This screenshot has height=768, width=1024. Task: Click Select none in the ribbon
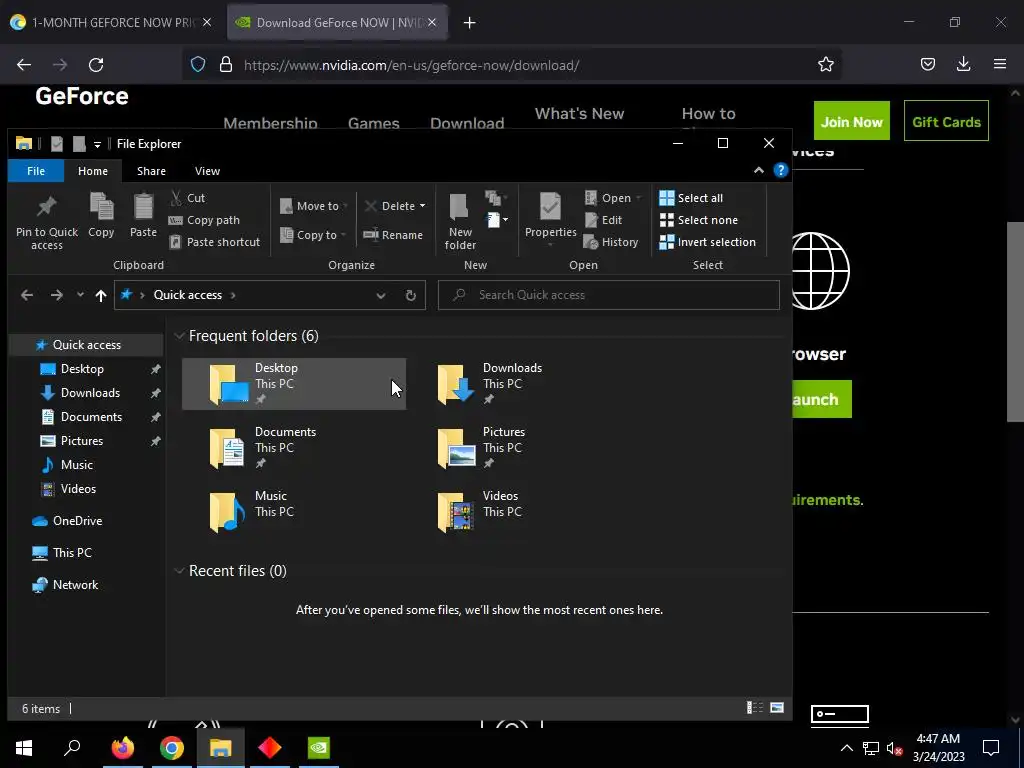(x=698, y=220)
